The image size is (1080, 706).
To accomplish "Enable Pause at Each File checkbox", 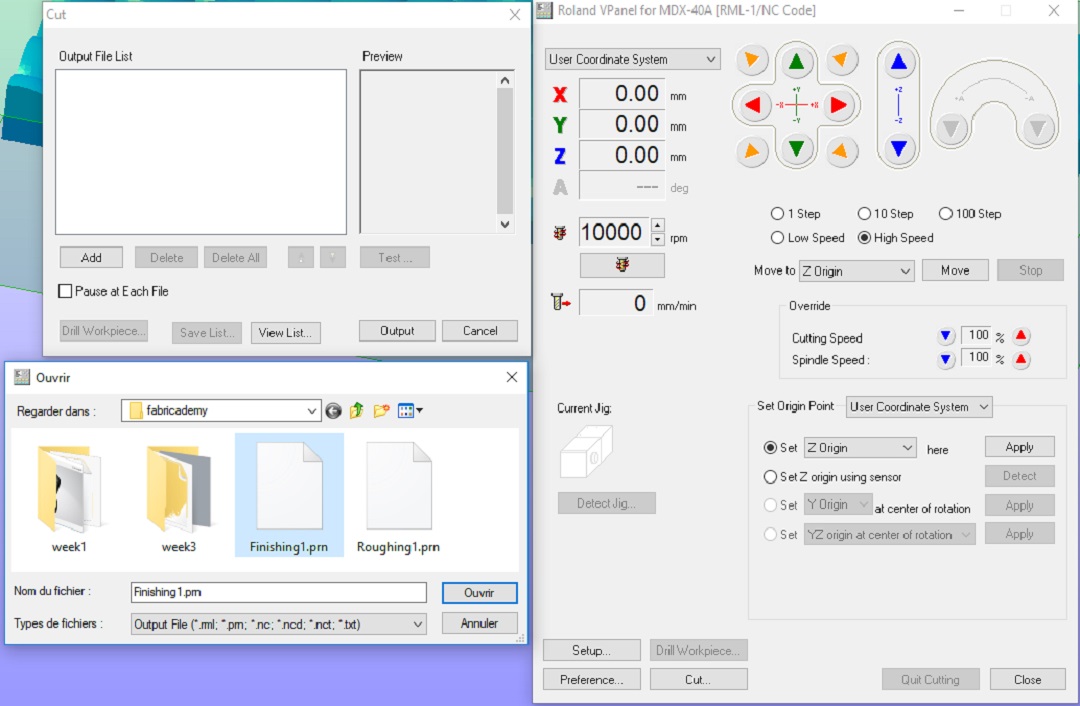I will (65, 291).
